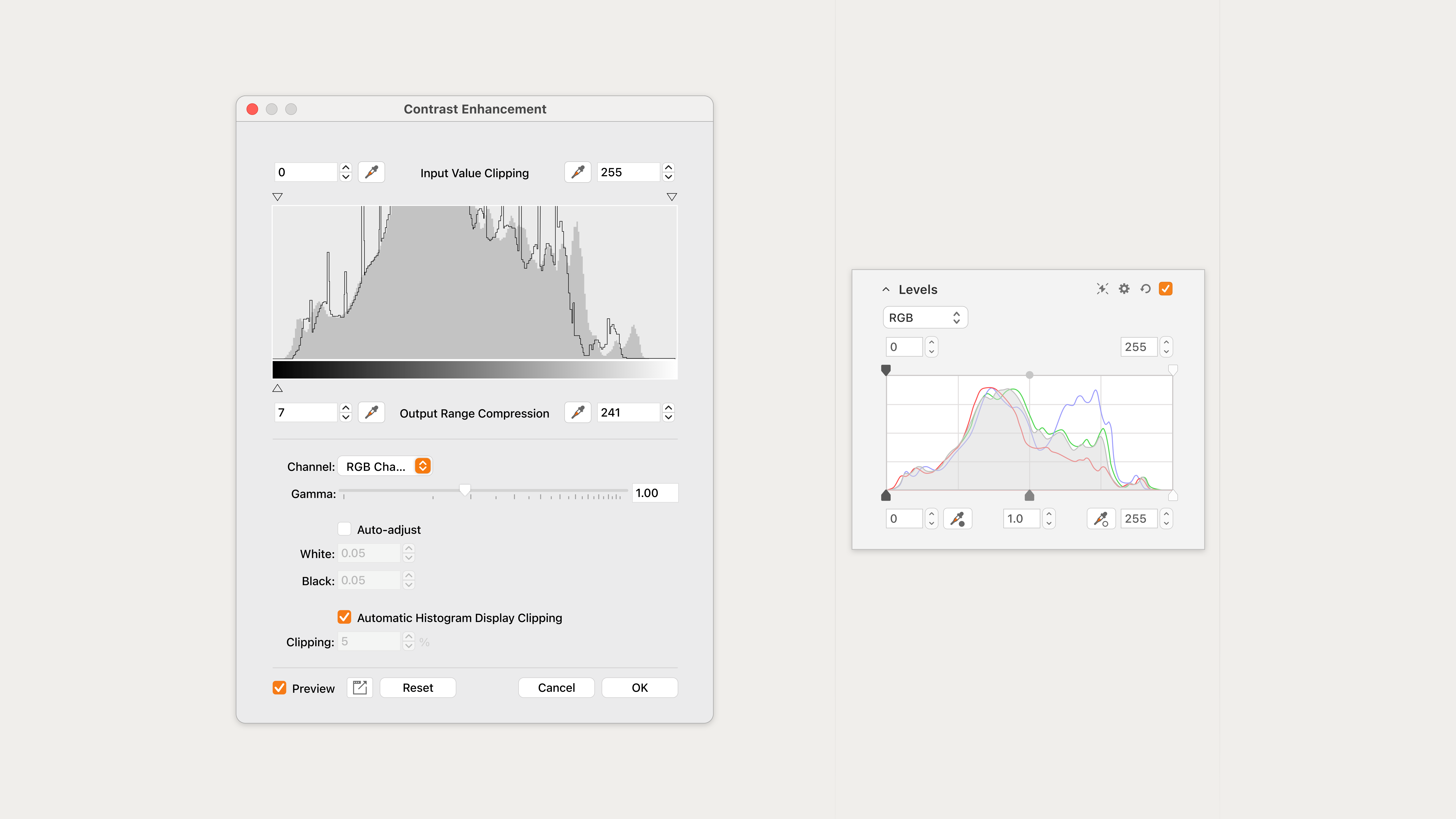Click the input clipping 255 field
Image resolution: width=1456 pixels, height=819 pixels.
pyautogui.click(x=628, y=172)
